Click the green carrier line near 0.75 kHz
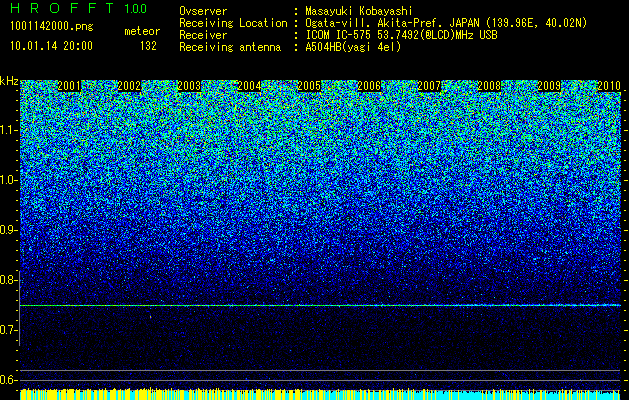The height and width of the screenshot is (400, 629). tap(320, 305)
